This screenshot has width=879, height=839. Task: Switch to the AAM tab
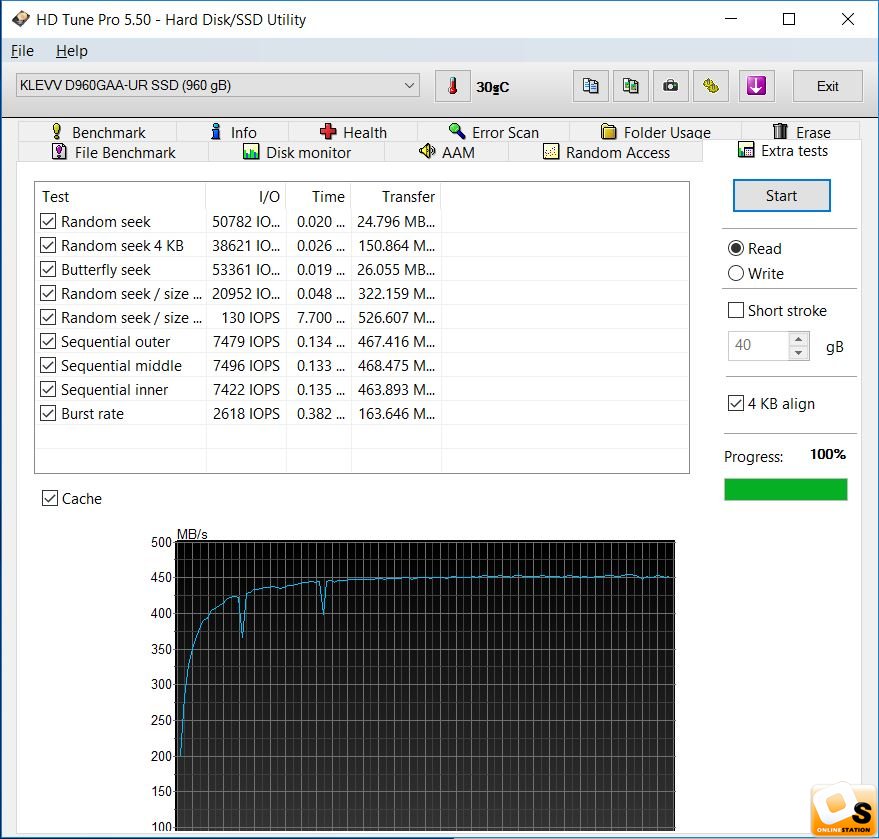447,152
